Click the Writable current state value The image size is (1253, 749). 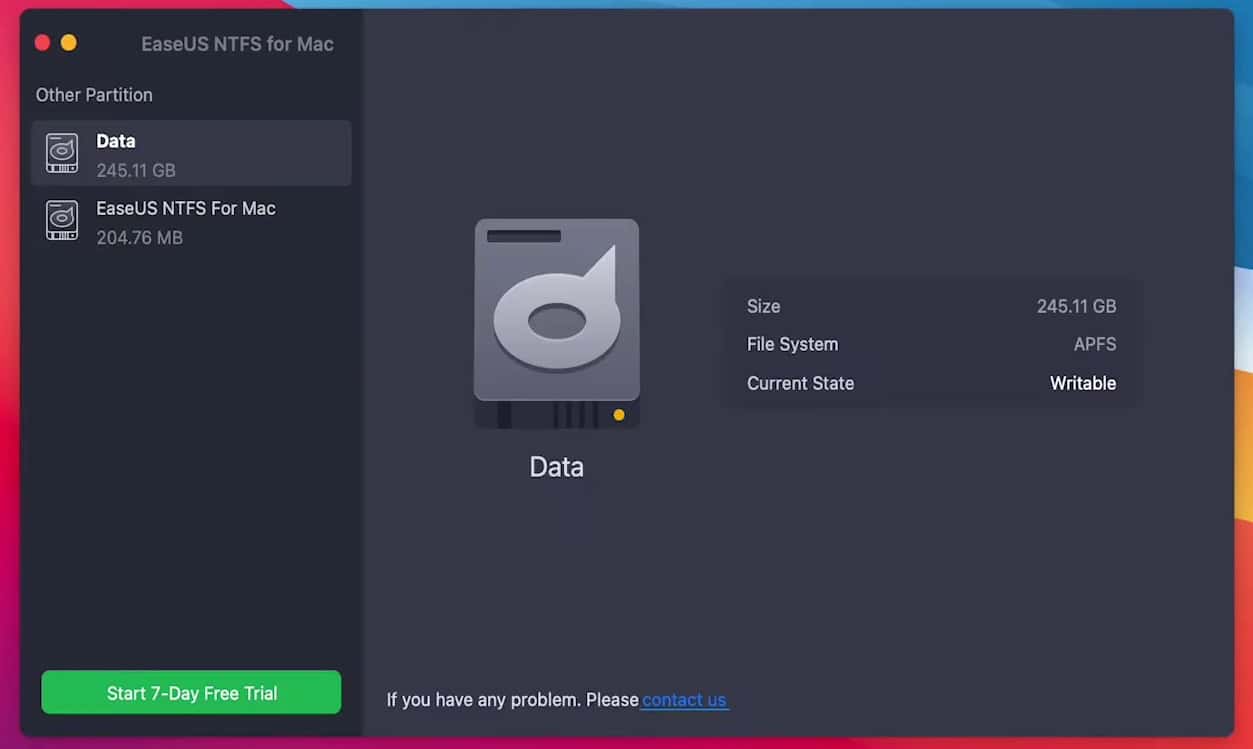(1082, 383)
